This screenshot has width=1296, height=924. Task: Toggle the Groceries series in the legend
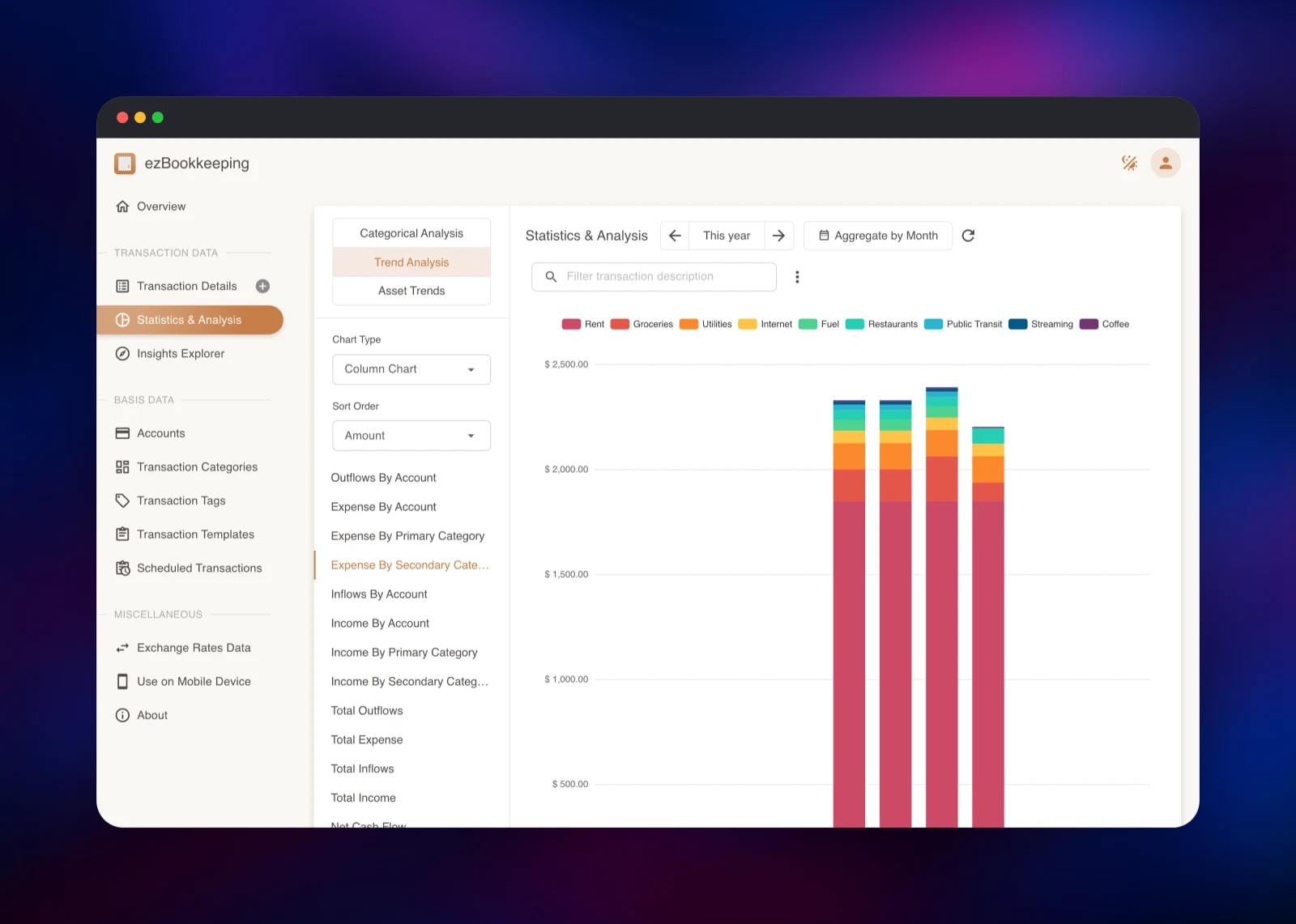click(642, 324)
